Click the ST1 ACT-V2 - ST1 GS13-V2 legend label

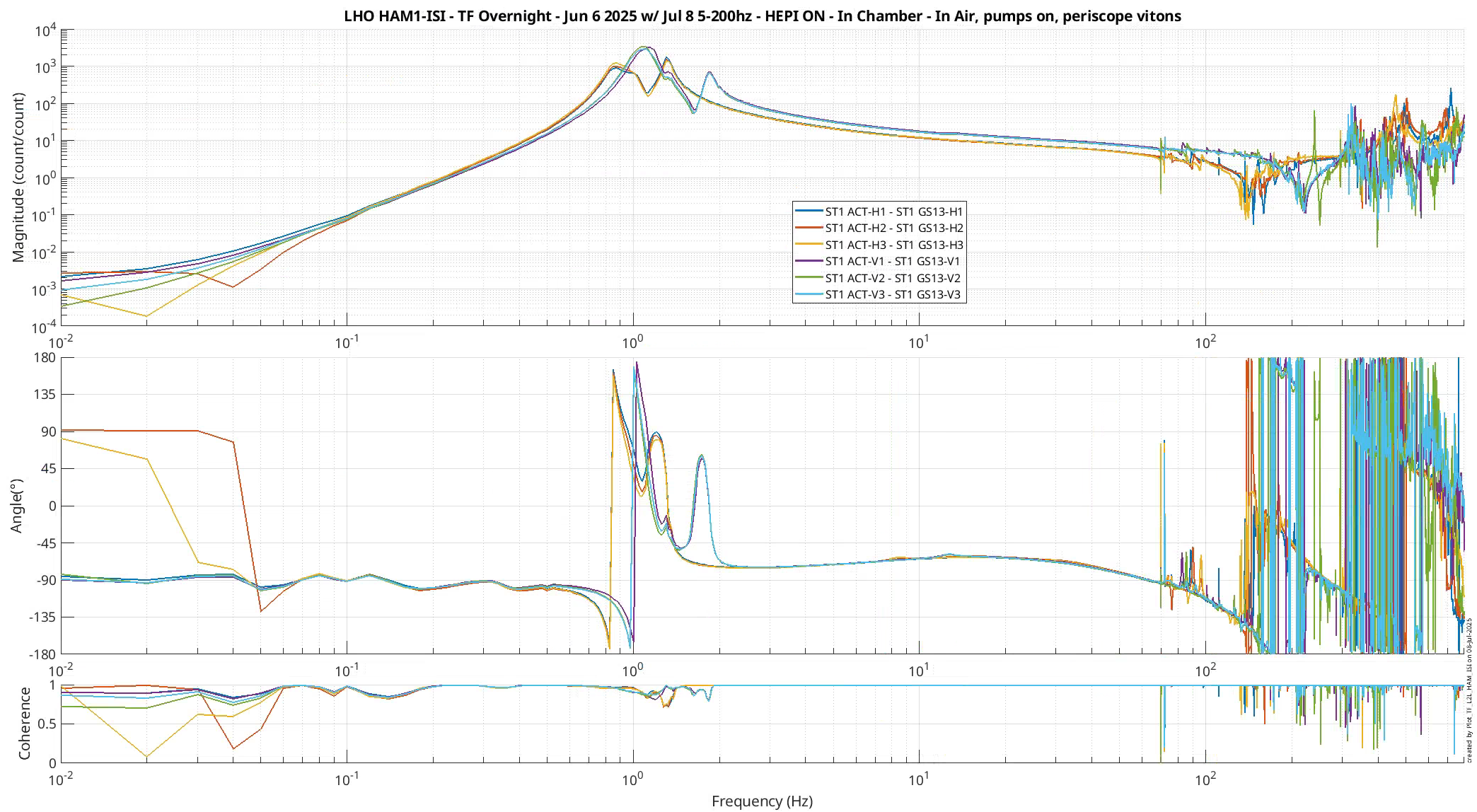(x=893, y=278)
